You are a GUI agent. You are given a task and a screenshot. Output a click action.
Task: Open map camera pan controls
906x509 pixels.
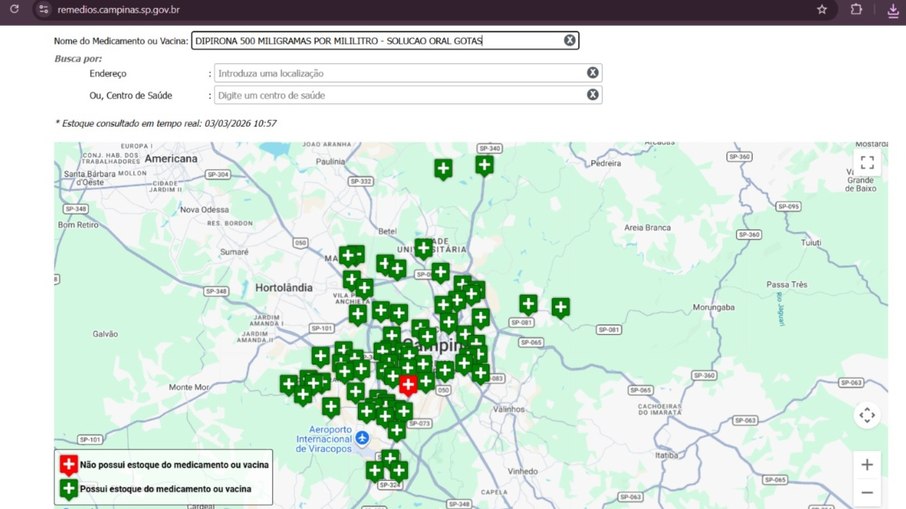pyautogui.click(x=867, y=415)
